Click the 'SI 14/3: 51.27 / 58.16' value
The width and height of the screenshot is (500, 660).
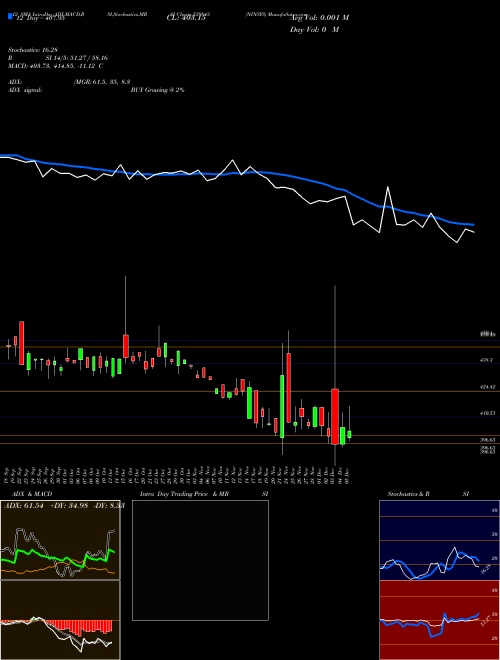pyautogui.click(x=77, y=58)
